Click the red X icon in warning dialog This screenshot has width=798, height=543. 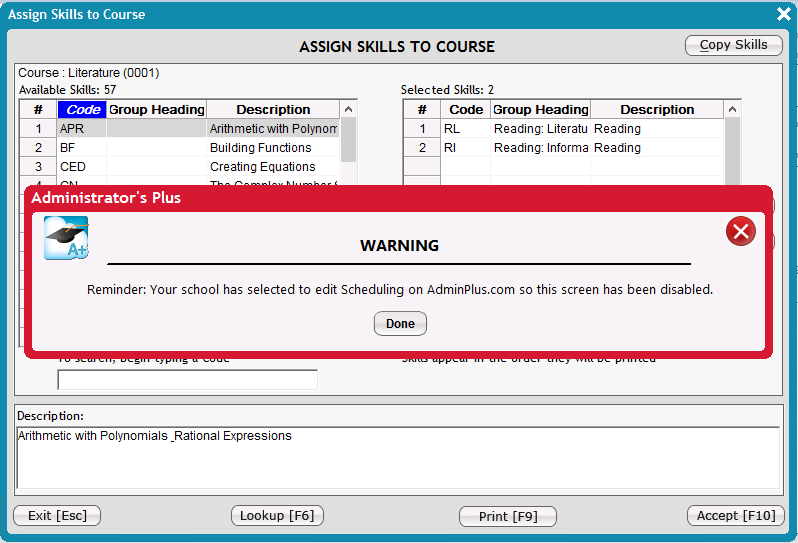tap(740, 232)
